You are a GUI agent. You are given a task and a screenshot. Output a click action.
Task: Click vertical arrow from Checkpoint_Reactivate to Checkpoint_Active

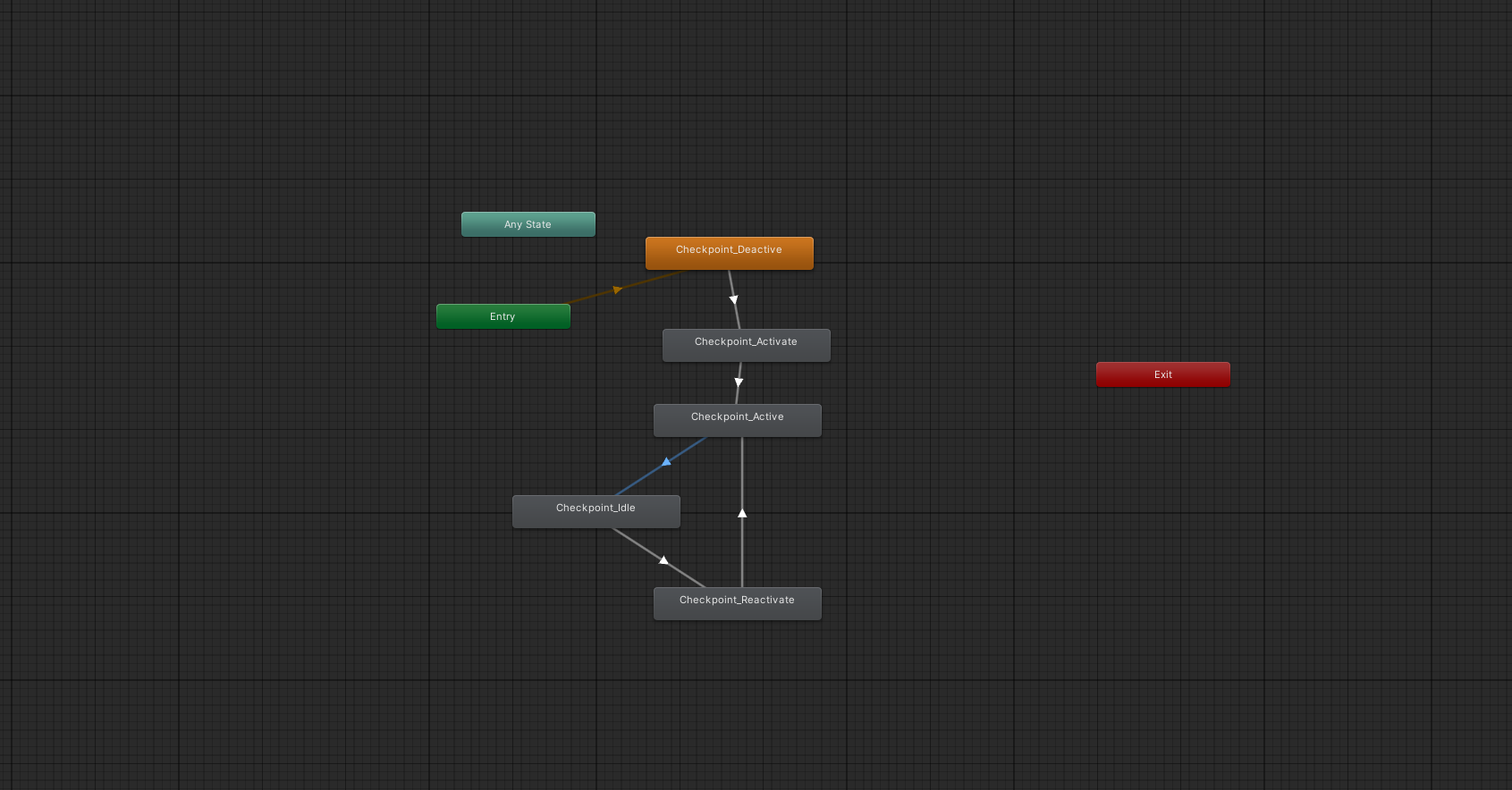(x=742, y=513)
